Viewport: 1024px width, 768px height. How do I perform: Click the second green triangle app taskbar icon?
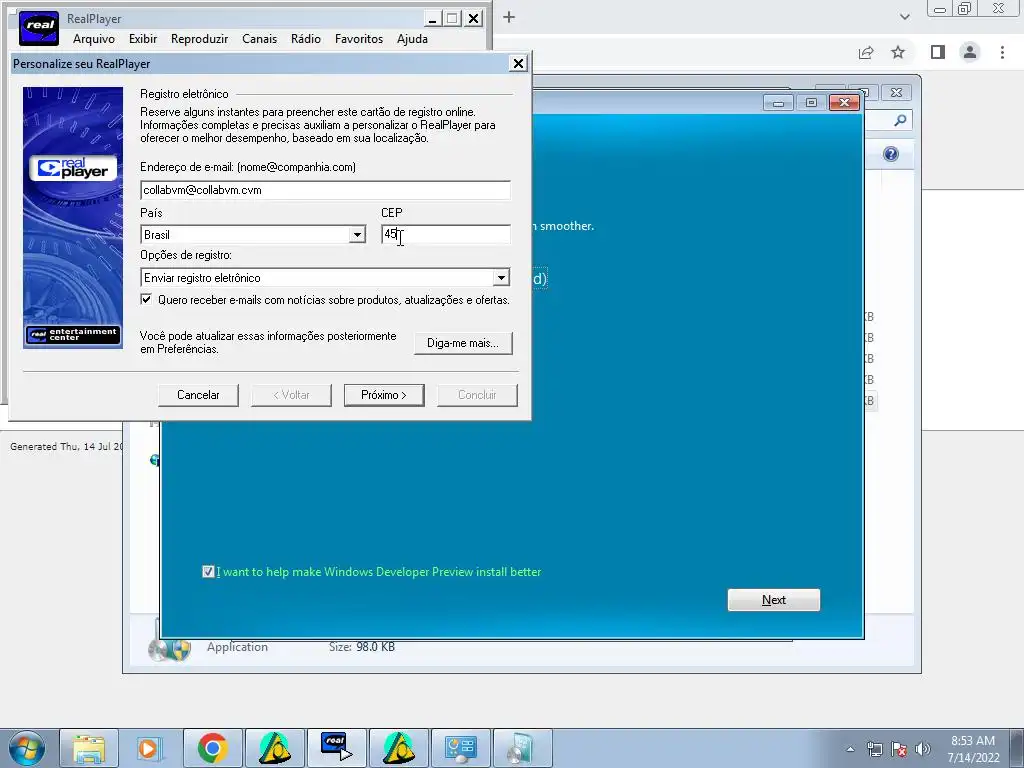pyautogui.click(x=398, y=748)
